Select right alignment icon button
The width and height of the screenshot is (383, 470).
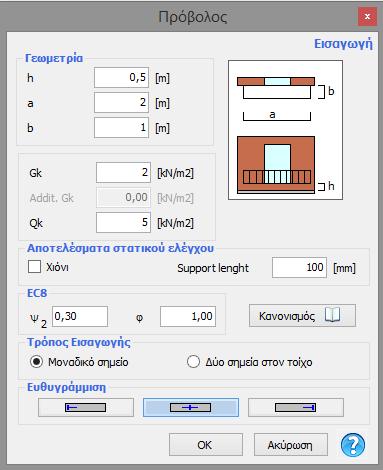(x=296, y=407)
